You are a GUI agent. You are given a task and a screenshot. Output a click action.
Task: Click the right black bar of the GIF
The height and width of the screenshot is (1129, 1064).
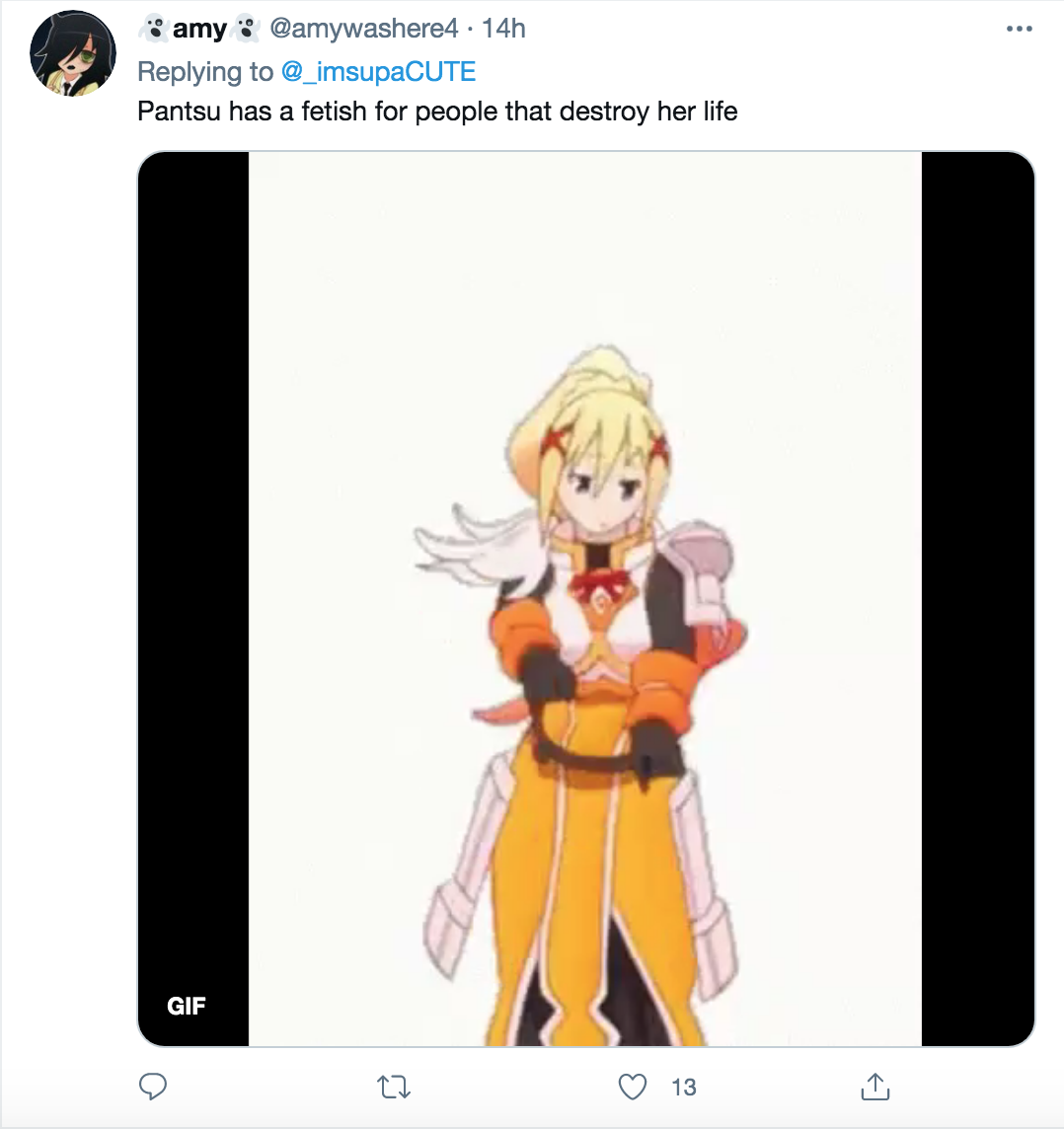pyautogui.click(x=977, y=598)
